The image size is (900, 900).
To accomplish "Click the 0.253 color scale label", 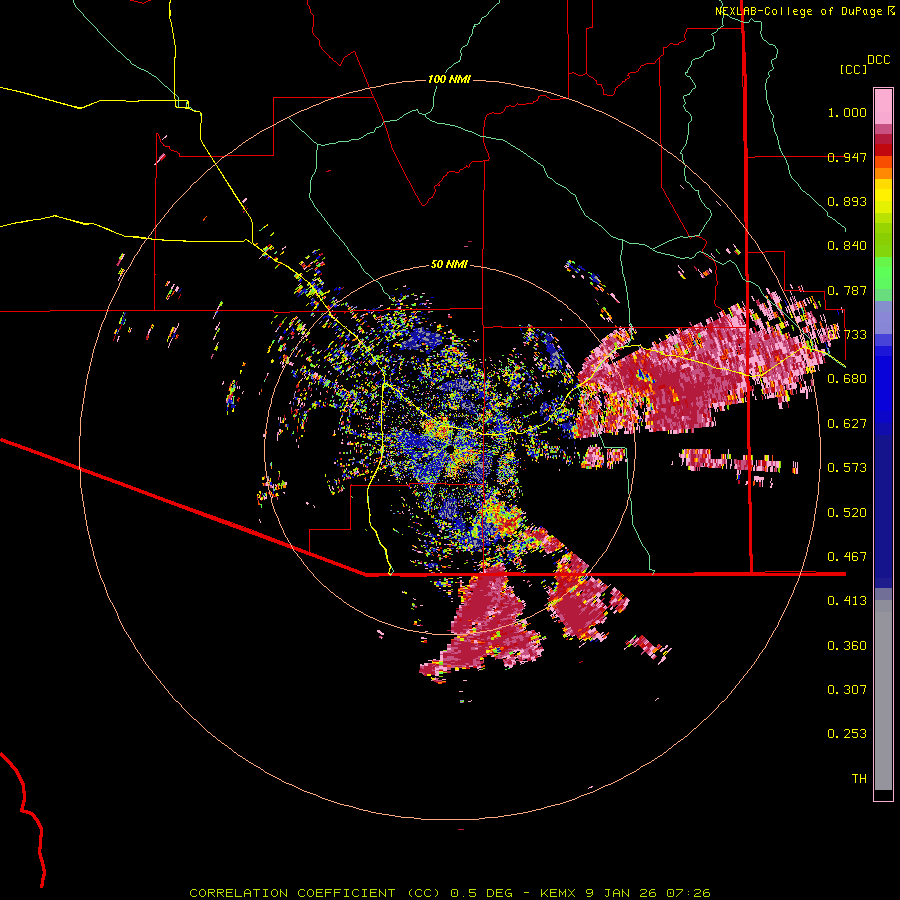I will click(x=847, y=734).
